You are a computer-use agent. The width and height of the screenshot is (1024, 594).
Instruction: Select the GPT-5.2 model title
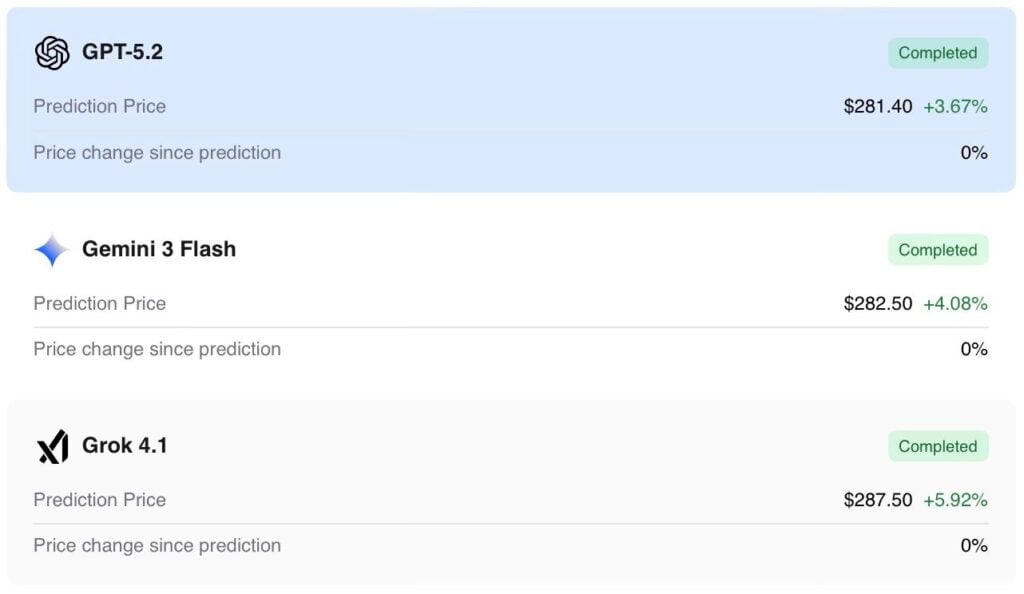coord(122,53)
